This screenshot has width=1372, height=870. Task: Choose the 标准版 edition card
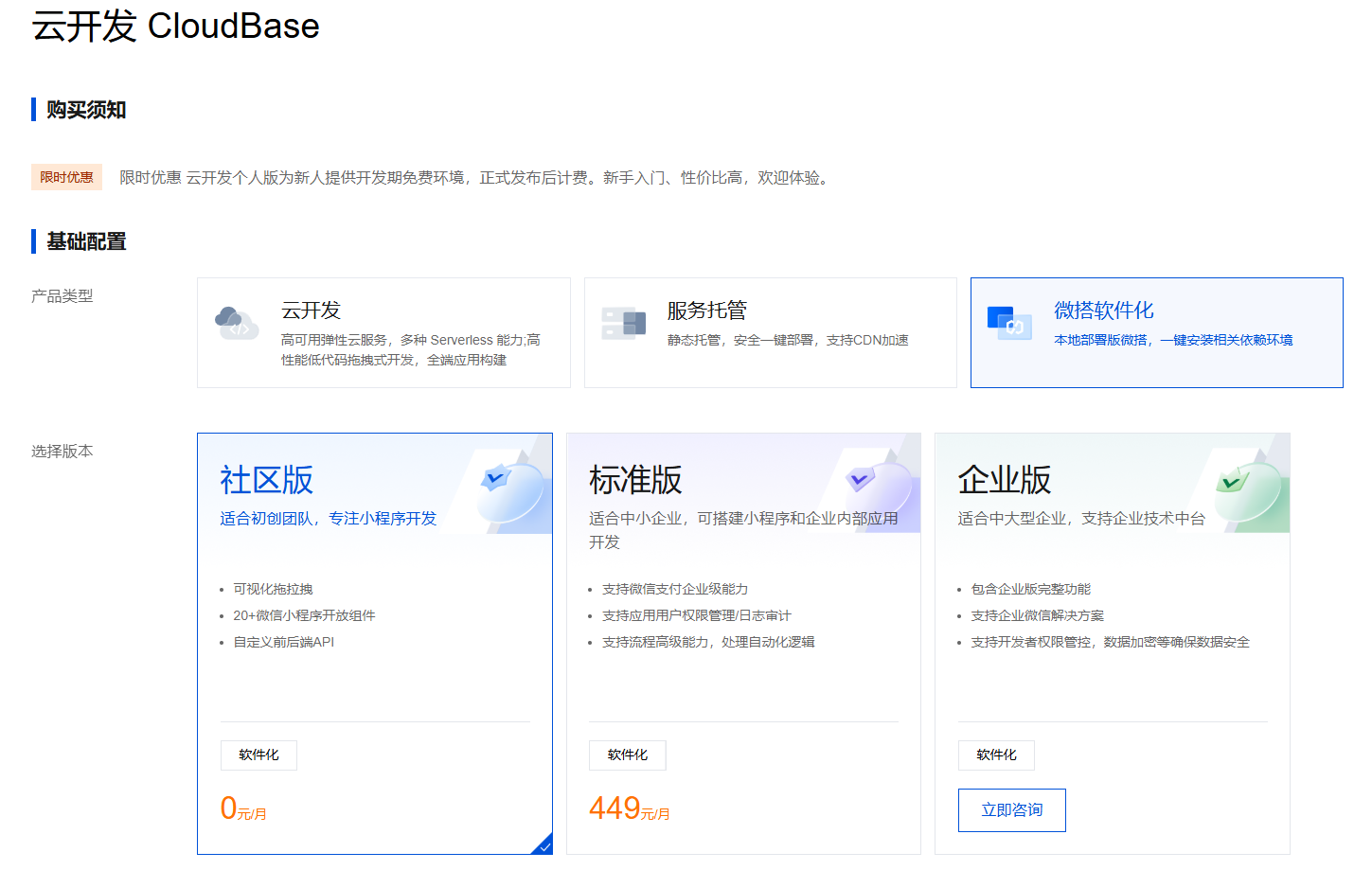click(743, 644)
